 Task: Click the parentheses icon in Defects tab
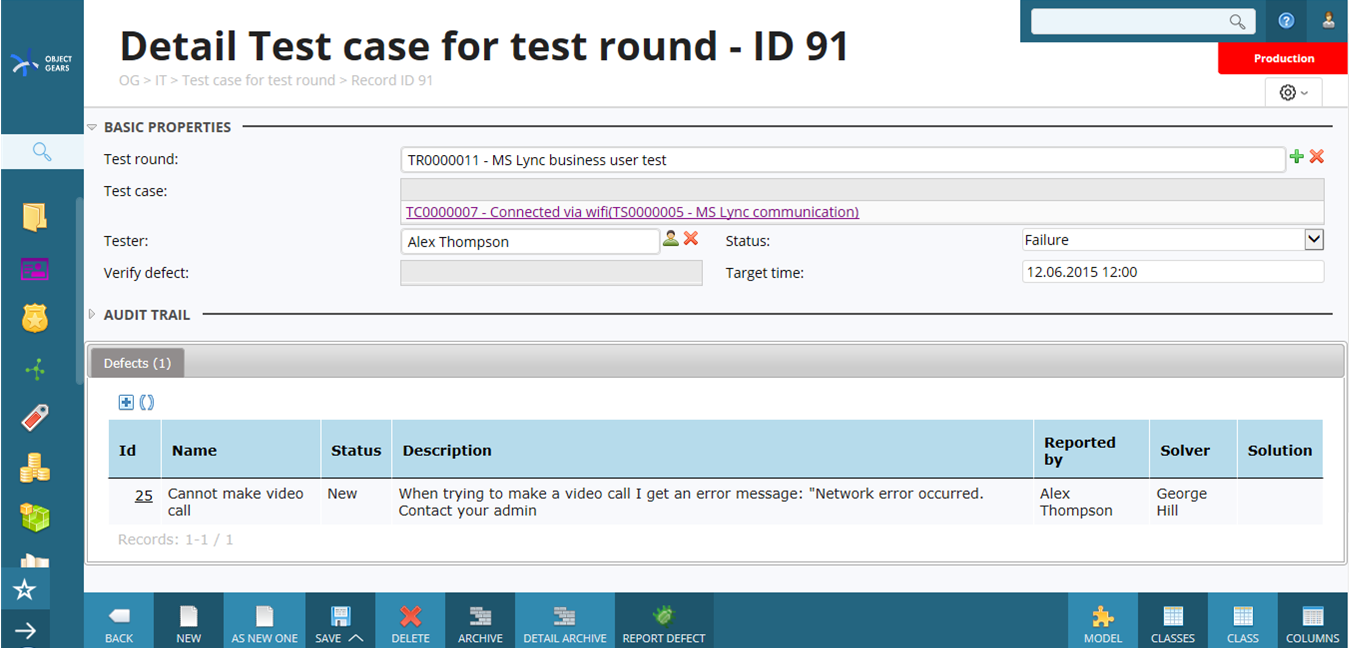pyautogui.click(x=147, y=402)
